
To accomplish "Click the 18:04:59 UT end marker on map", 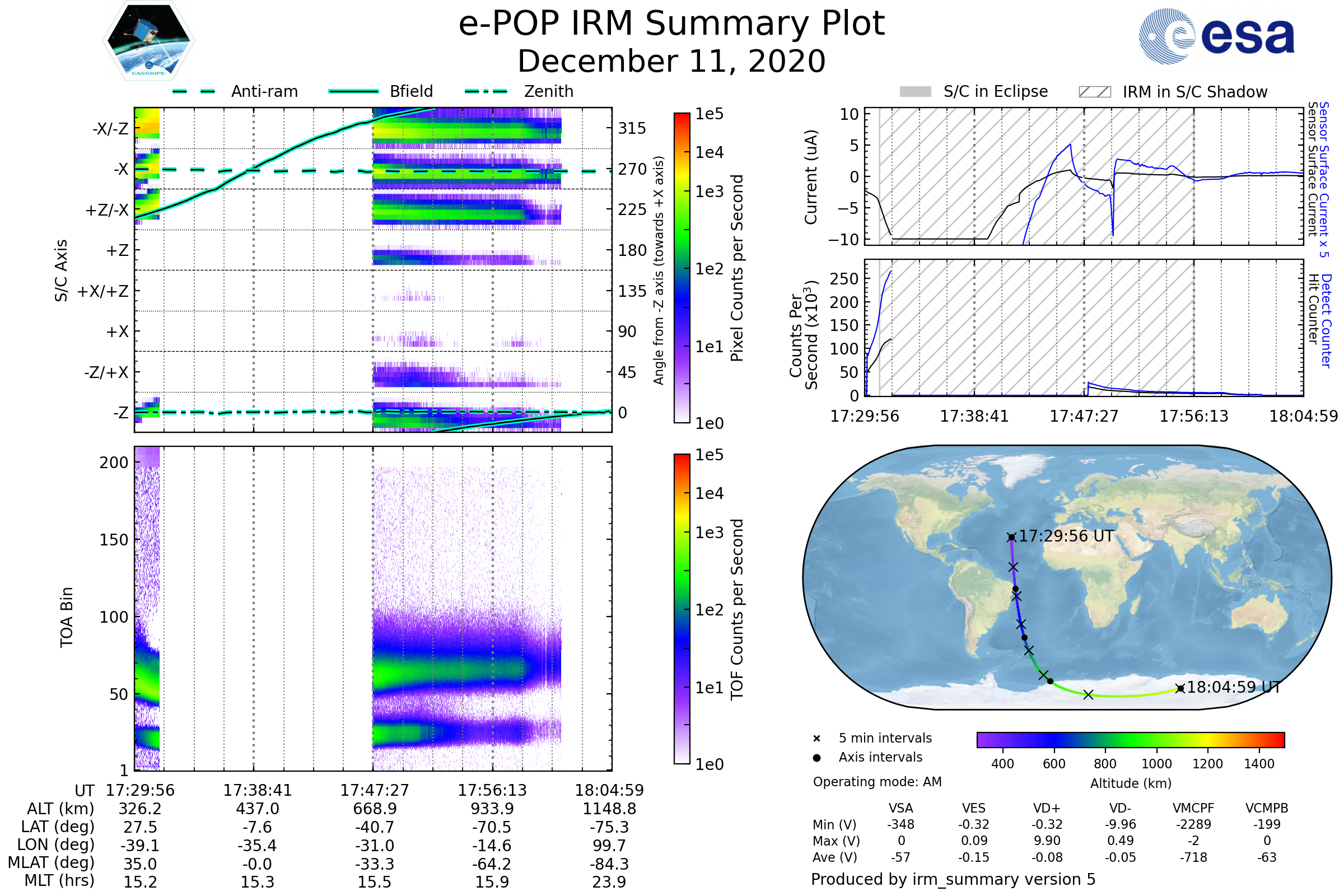I will point(1180,689).
